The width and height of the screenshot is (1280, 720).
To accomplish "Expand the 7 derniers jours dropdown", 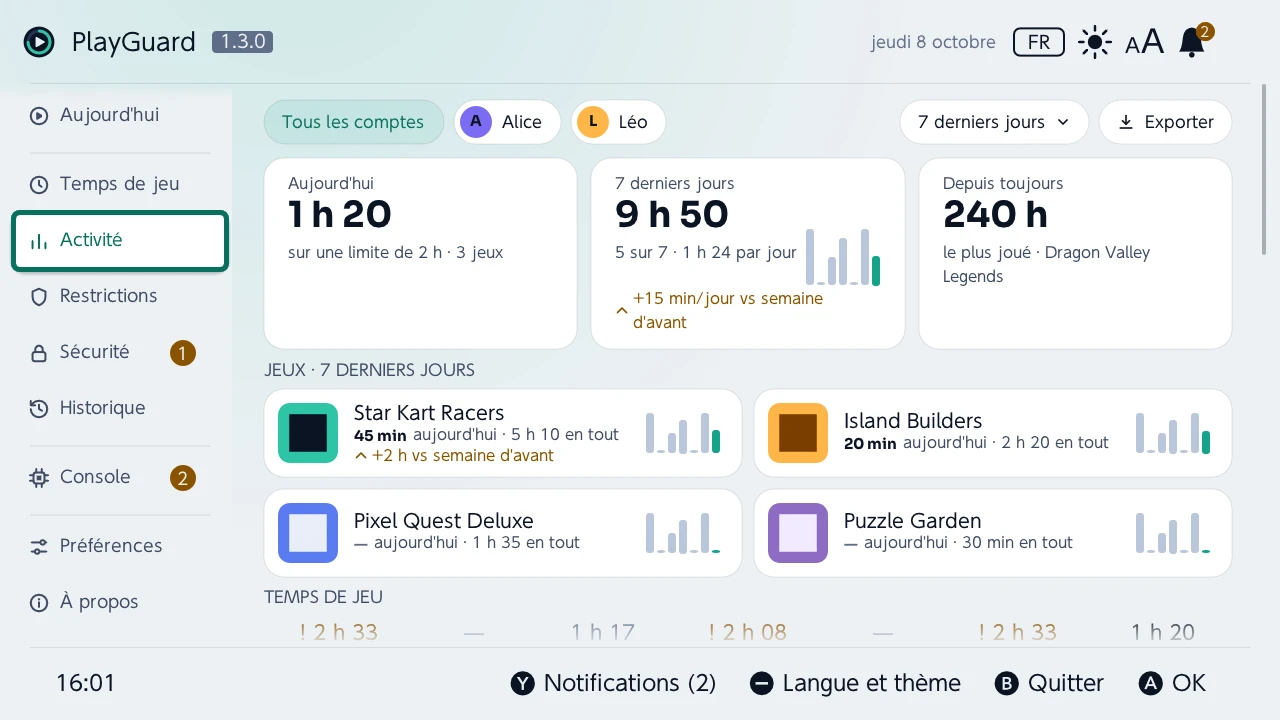I will (994, 122).
